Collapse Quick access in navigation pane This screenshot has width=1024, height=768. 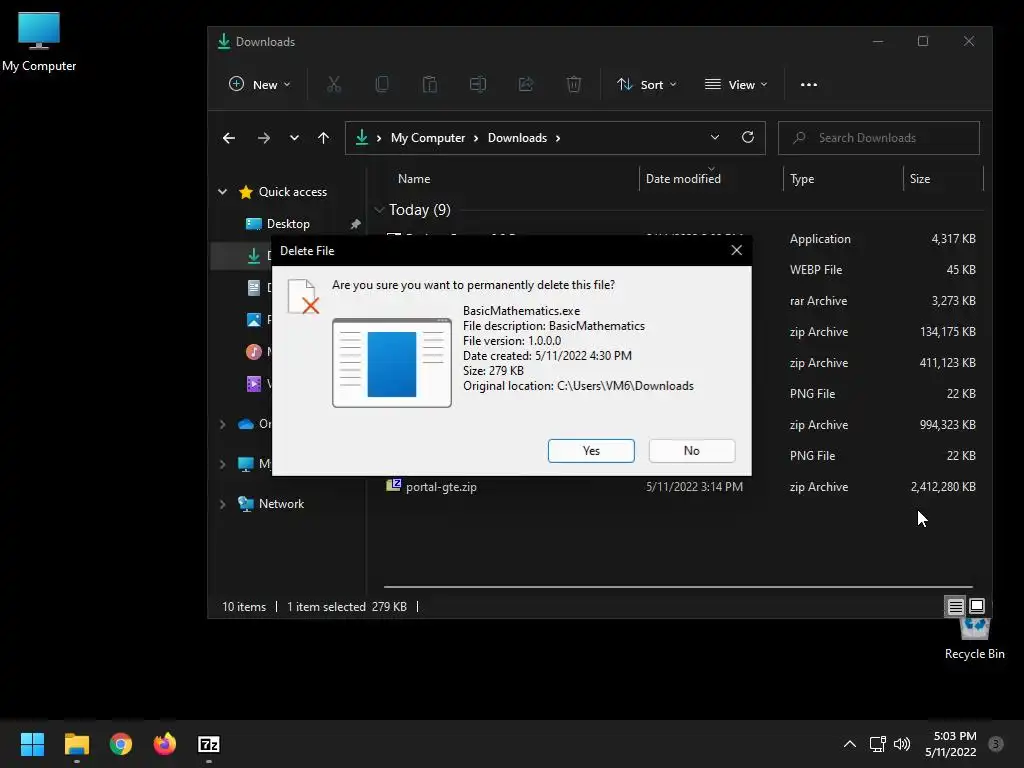tap(223, 192)
